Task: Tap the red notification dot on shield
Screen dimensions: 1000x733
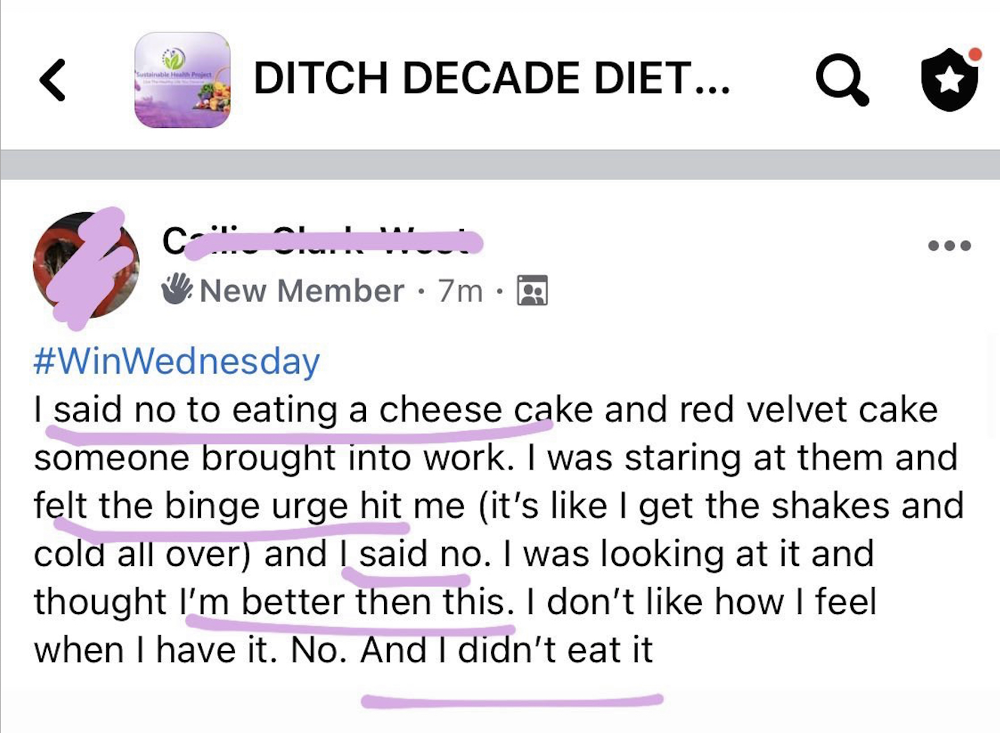Action: [975, 54]
